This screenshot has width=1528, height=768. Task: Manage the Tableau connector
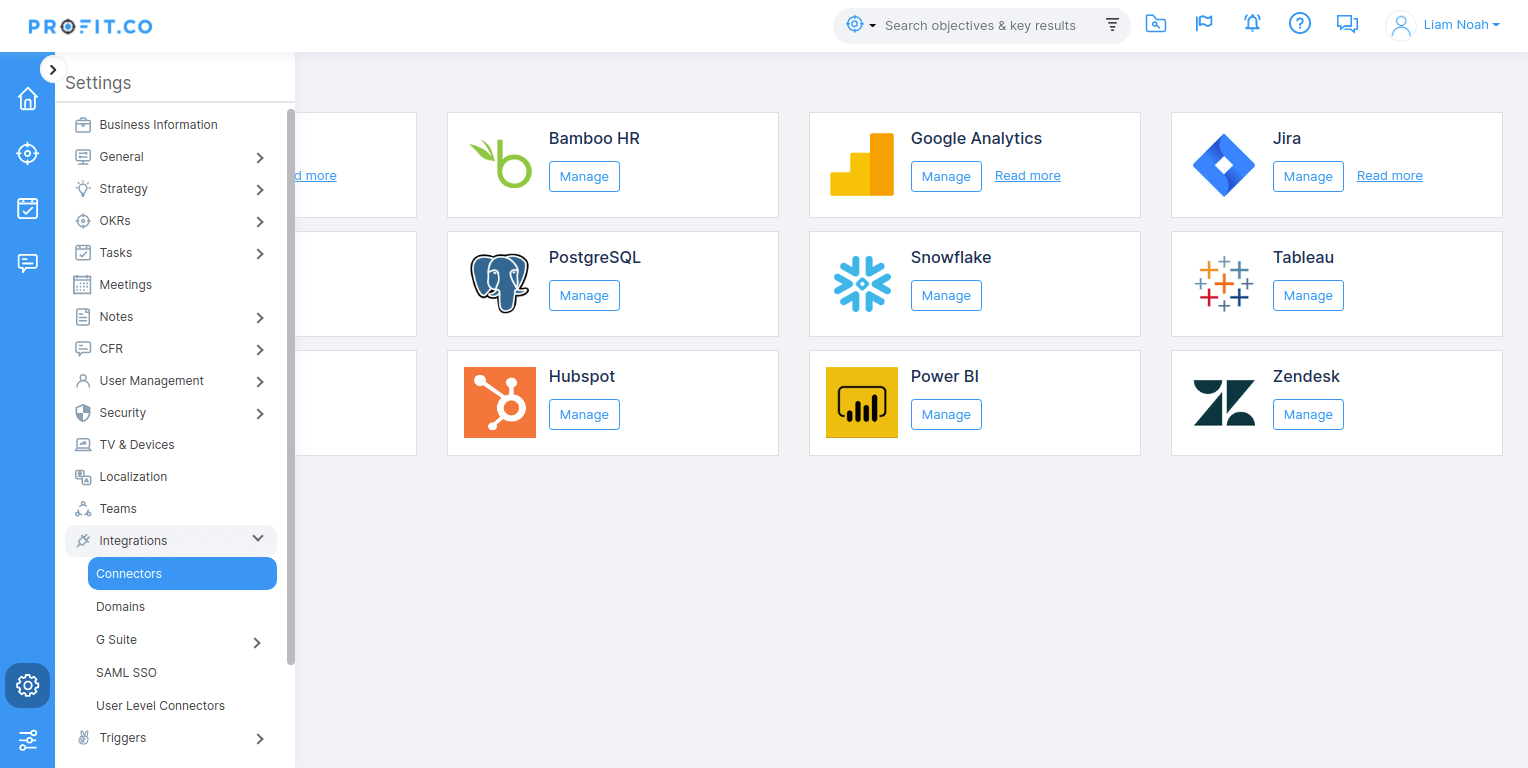[x=1308, y=295]
